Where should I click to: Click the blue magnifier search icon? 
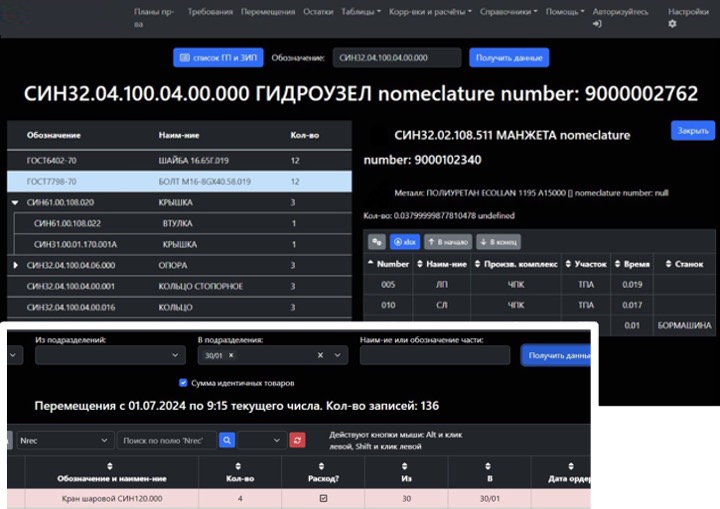pyautogui.click(x=227, y=440)
